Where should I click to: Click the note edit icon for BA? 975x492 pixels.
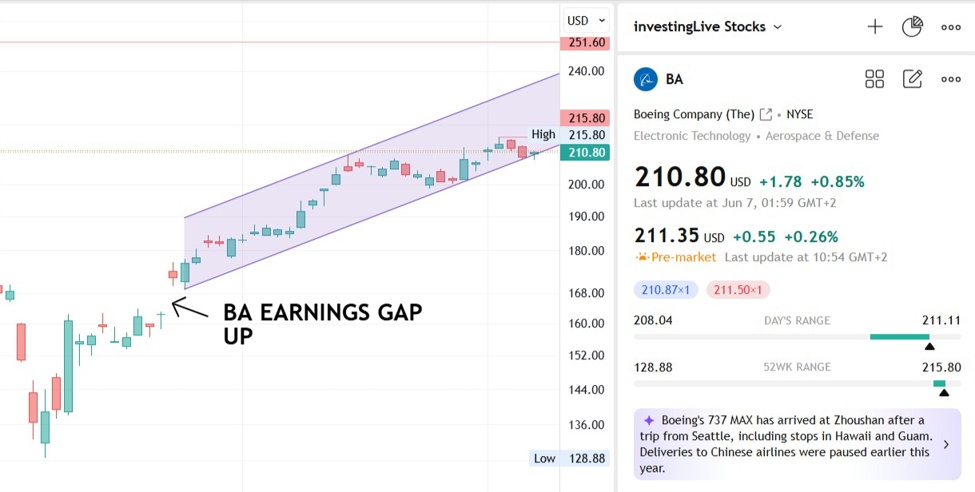click(912, 79)
